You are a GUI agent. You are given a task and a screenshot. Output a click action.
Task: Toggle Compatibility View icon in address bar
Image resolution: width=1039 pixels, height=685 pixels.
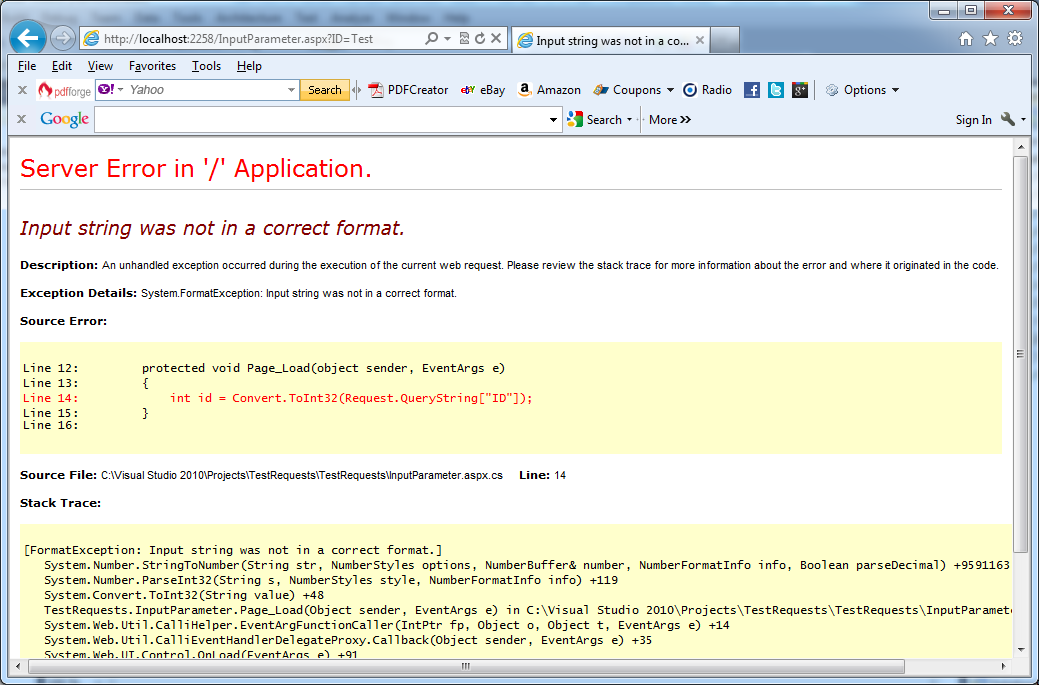pos(465,38)
